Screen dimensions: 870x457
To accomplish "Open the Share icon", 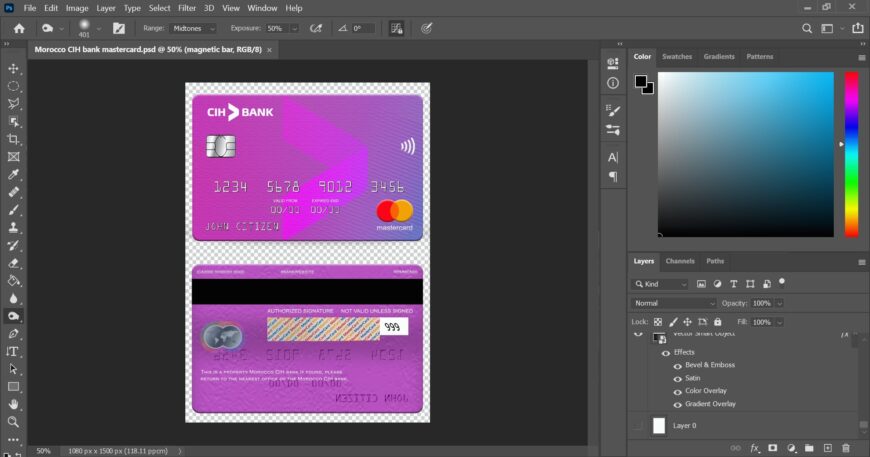I will (x=858, y=28).
